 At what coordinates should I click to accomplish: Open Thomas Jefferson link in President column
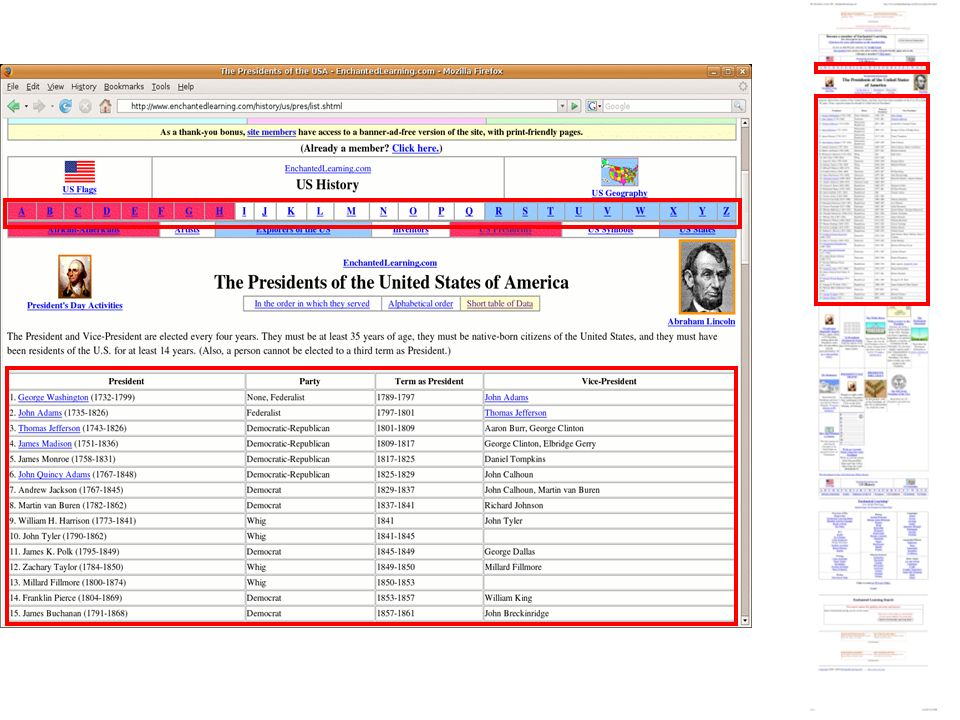pos(49,428)
